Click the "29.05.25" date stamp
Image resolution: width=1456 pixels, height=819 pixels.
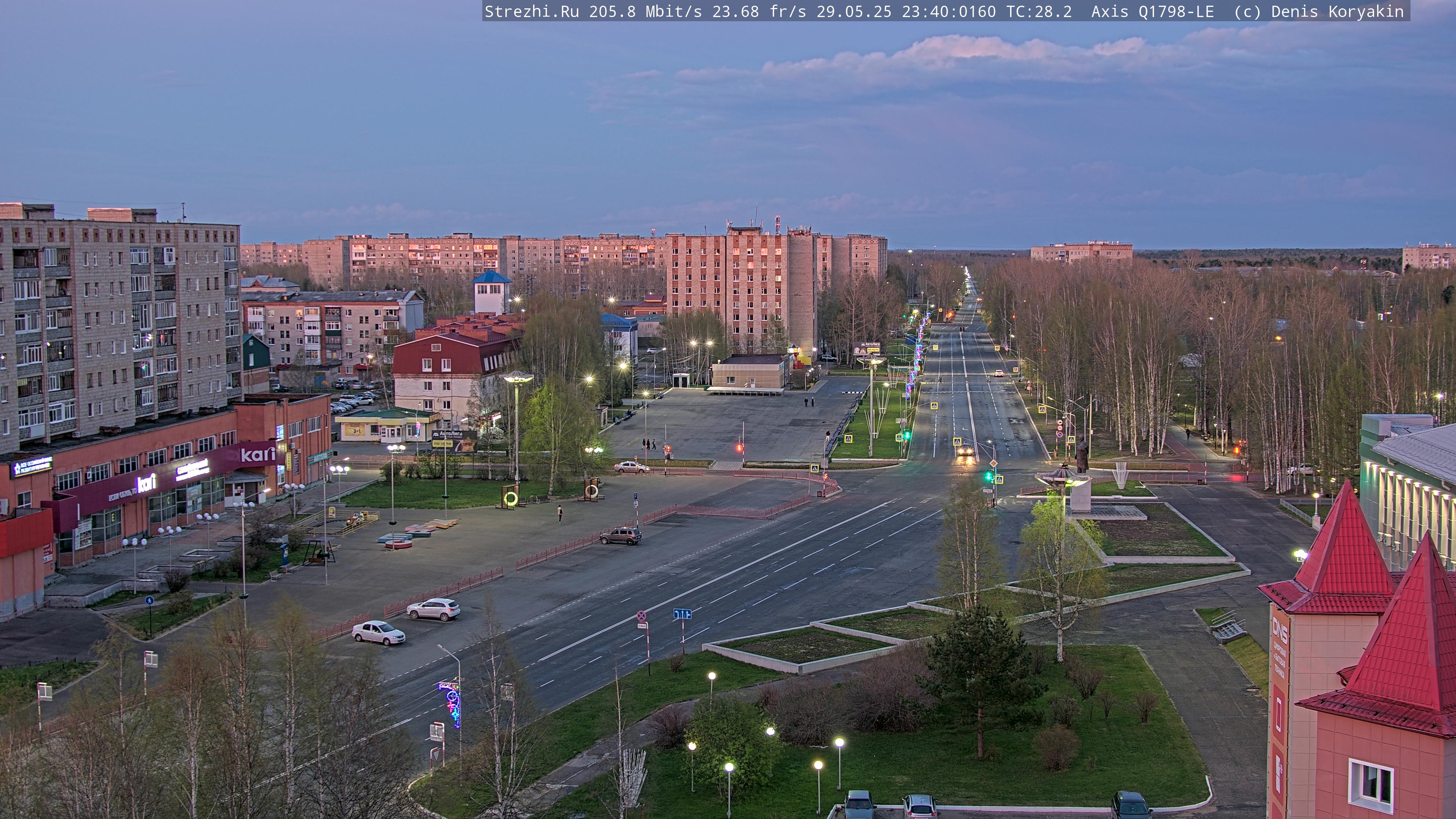[854, 12]
